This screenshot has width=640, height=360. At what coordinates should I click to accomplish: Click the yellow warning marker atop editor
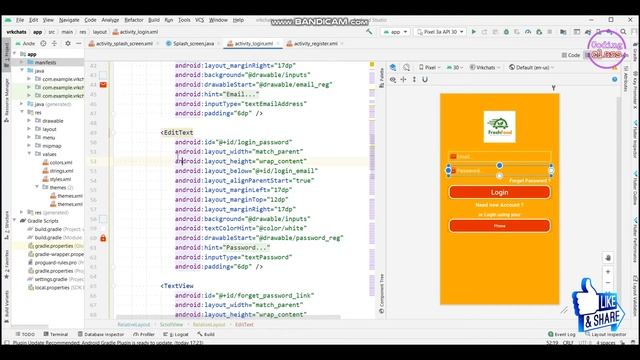pyautogui.click(x=372, y=64)
